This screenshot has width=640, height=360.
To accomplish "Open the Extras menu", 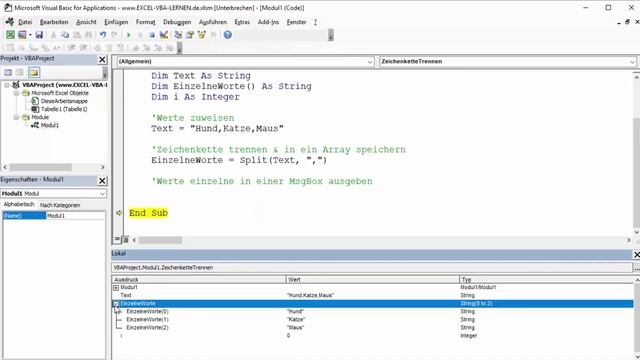I will [x=242, y=22].
